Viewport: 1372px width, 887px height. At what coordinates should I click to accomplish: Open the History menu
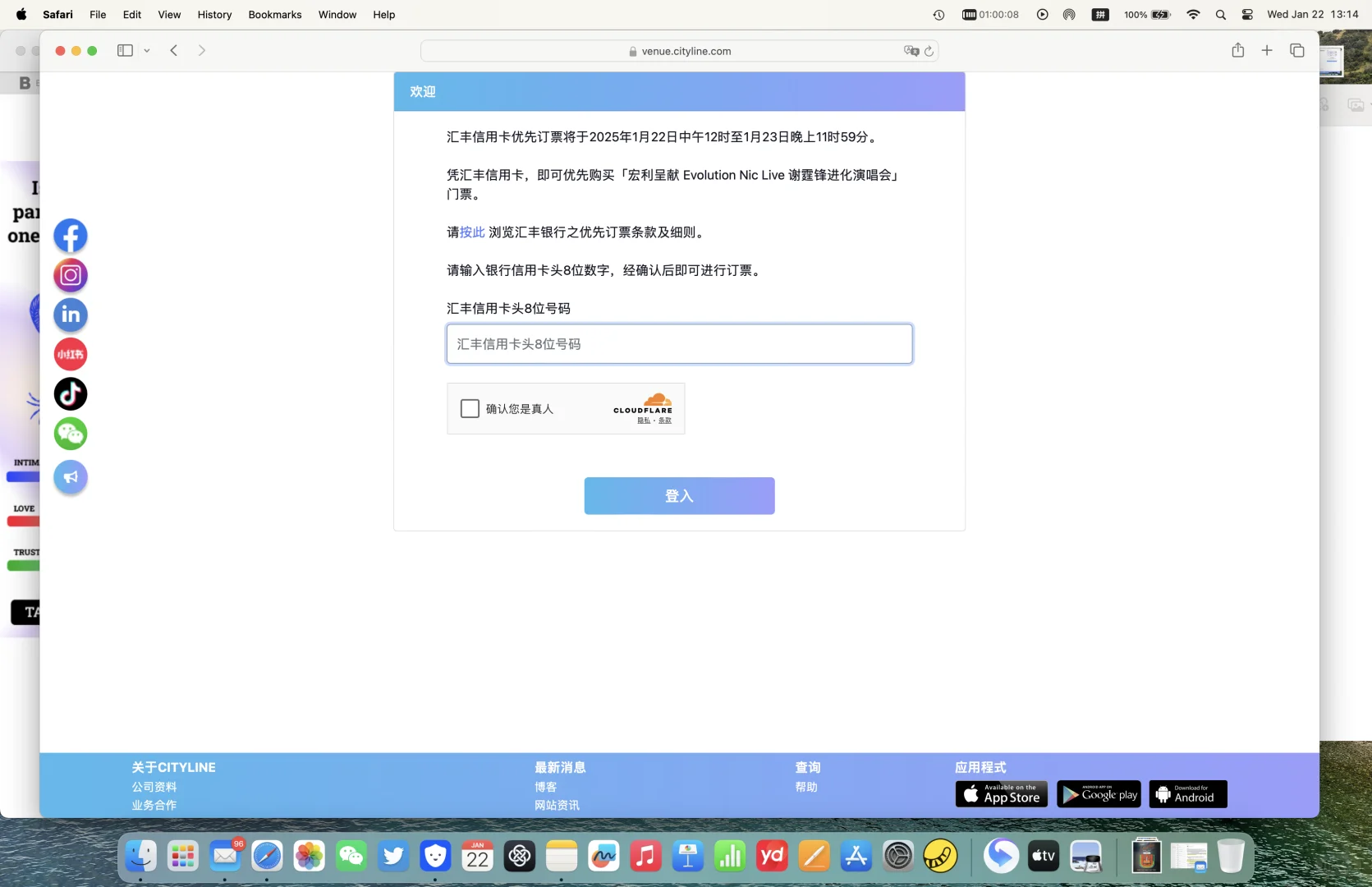point(214,15)
